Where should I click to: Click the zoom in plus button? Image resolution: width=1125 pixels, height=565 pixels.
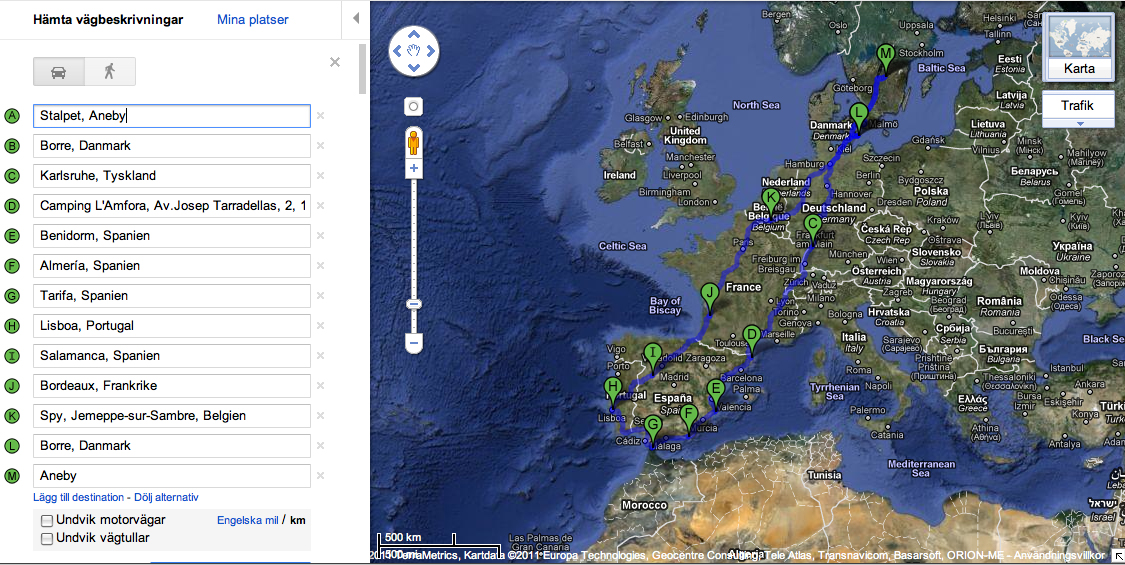(413, 169)
